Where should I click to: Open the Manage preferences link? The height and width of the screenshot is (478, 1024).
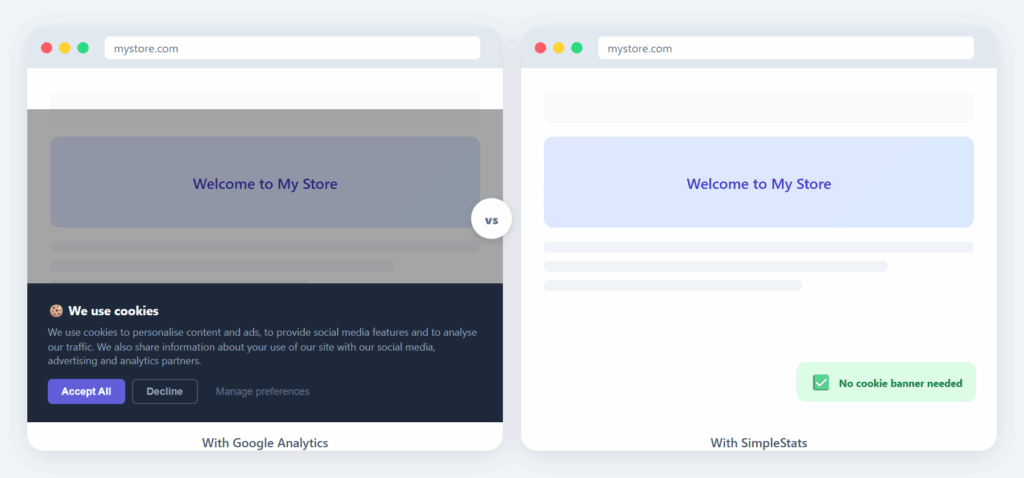point(263,392)
